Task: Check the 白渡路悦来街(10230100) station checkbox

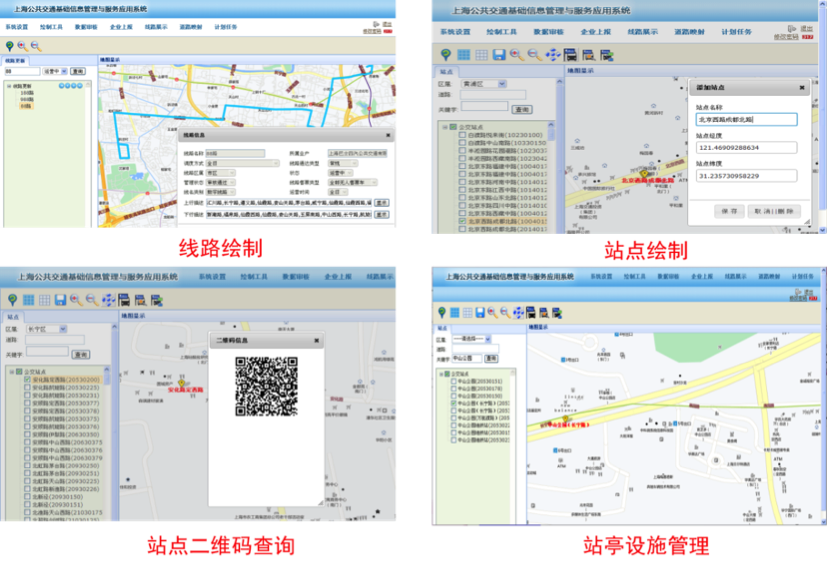Action: [463, 135]
